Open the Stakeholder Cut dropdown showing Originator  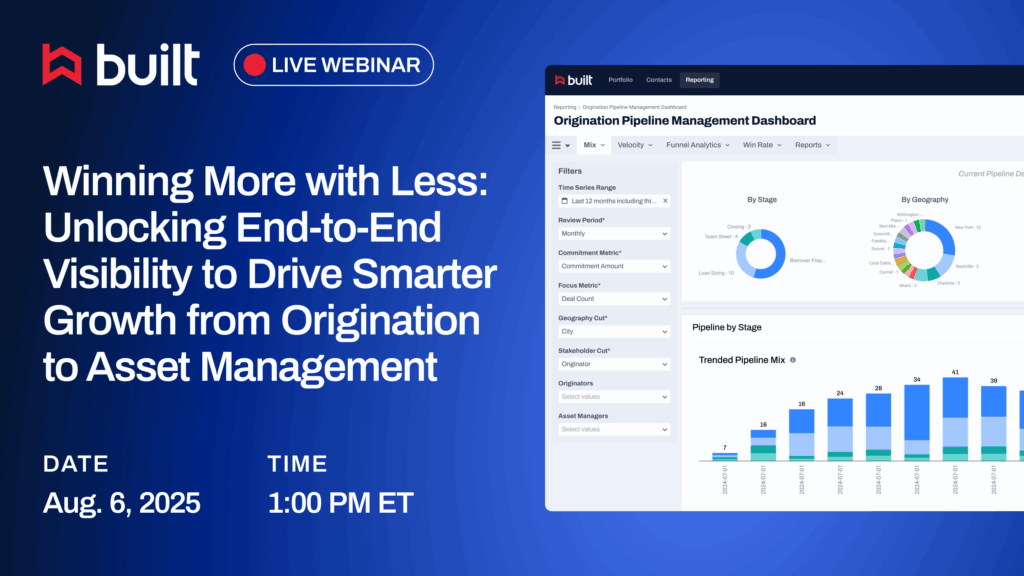click(614, 364)
